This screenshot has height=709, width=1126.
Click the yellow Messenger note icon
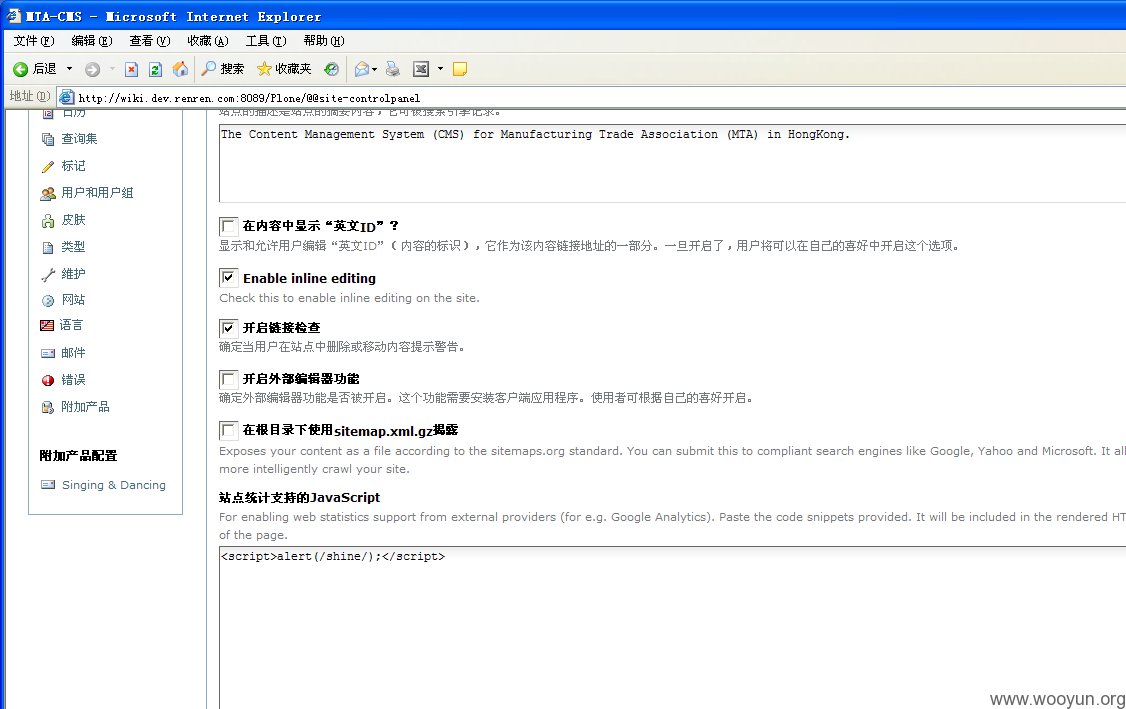click(460, 69)
